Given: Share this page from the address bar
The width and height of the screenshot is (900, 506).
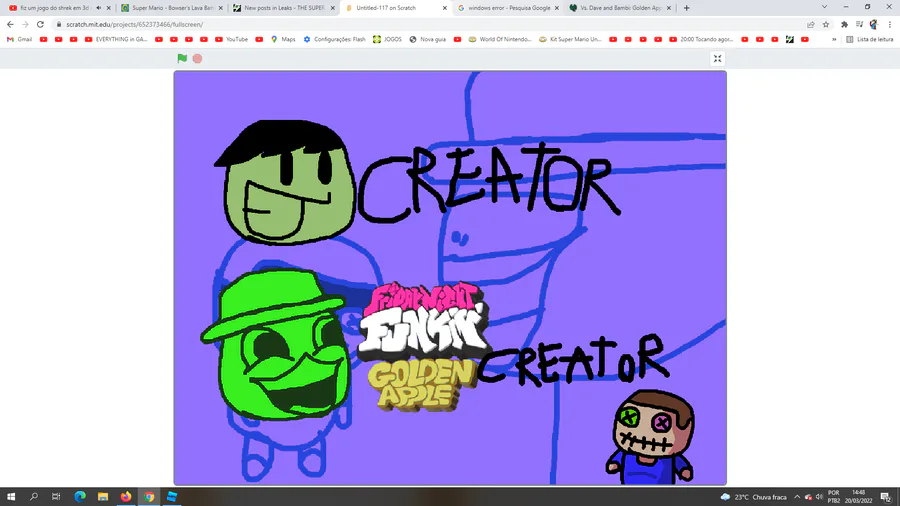Looking at the screenshot, I should click(x=810, y=25).
